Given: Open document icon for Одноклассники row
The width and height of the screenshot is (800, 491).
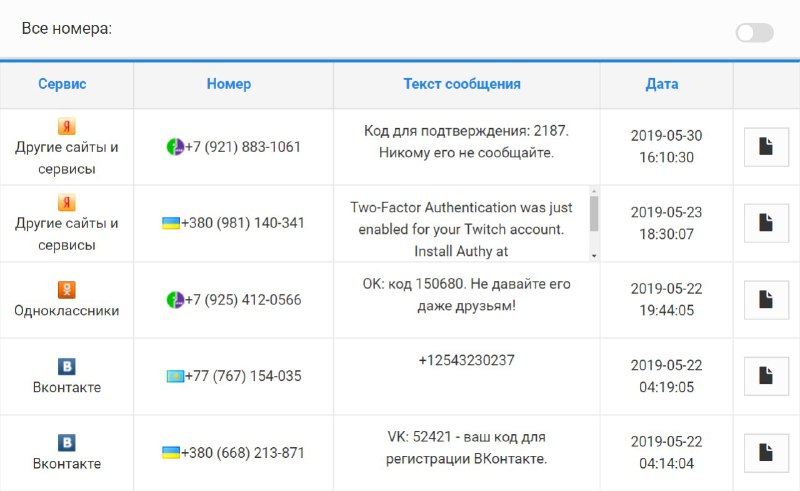Looking at the screenshot, I should tap(766, 300).
